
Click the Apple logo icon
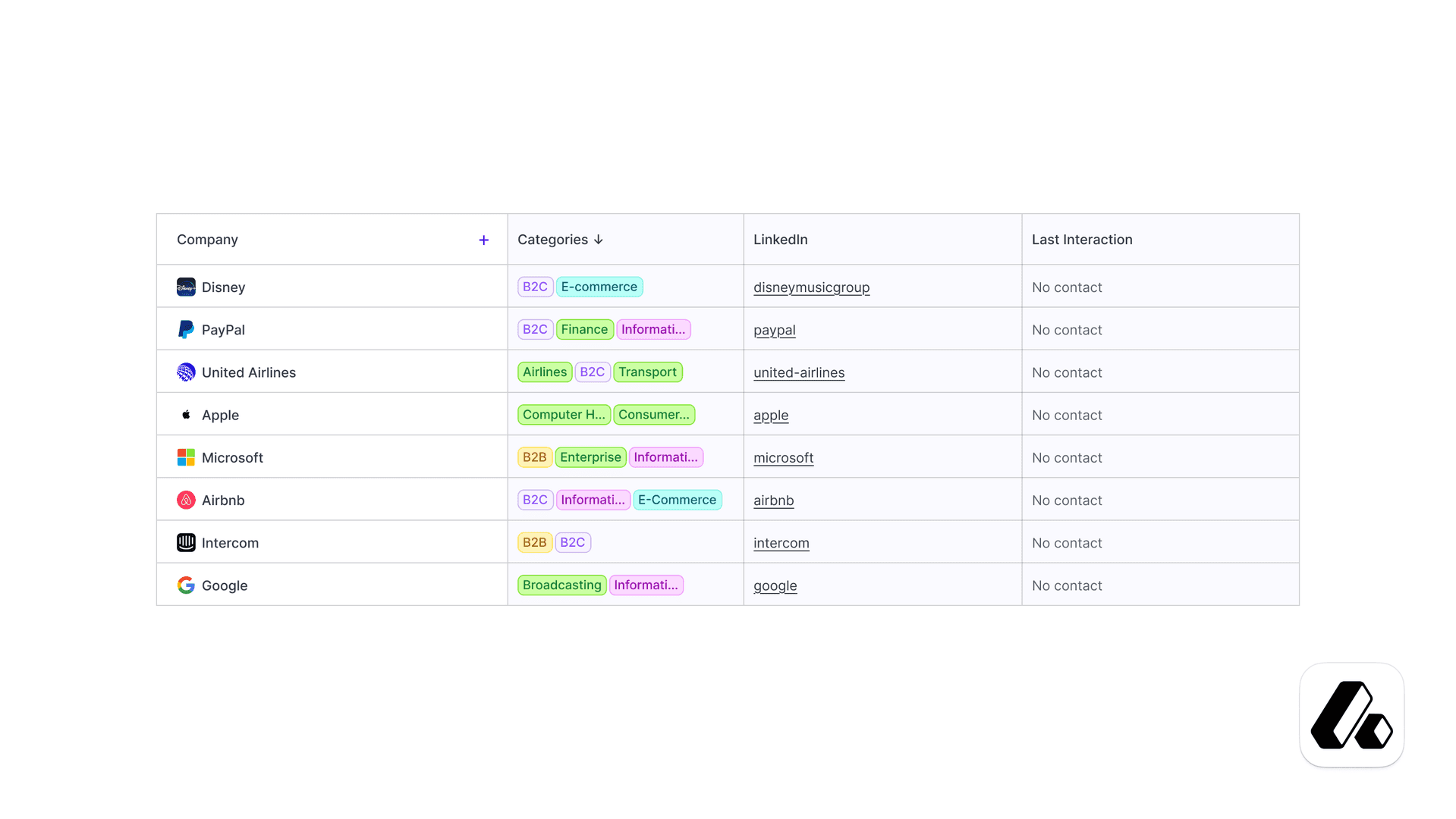186,414
